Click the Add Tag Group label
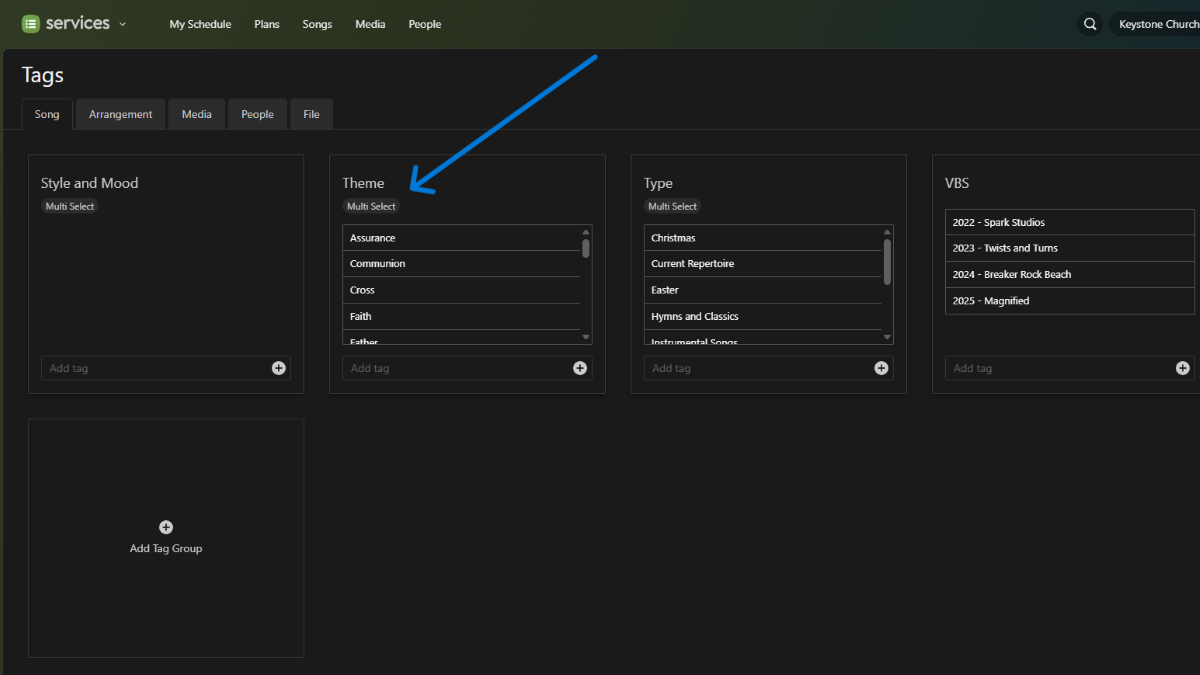This screenshot has width=1200, height=675. (166, 548)
